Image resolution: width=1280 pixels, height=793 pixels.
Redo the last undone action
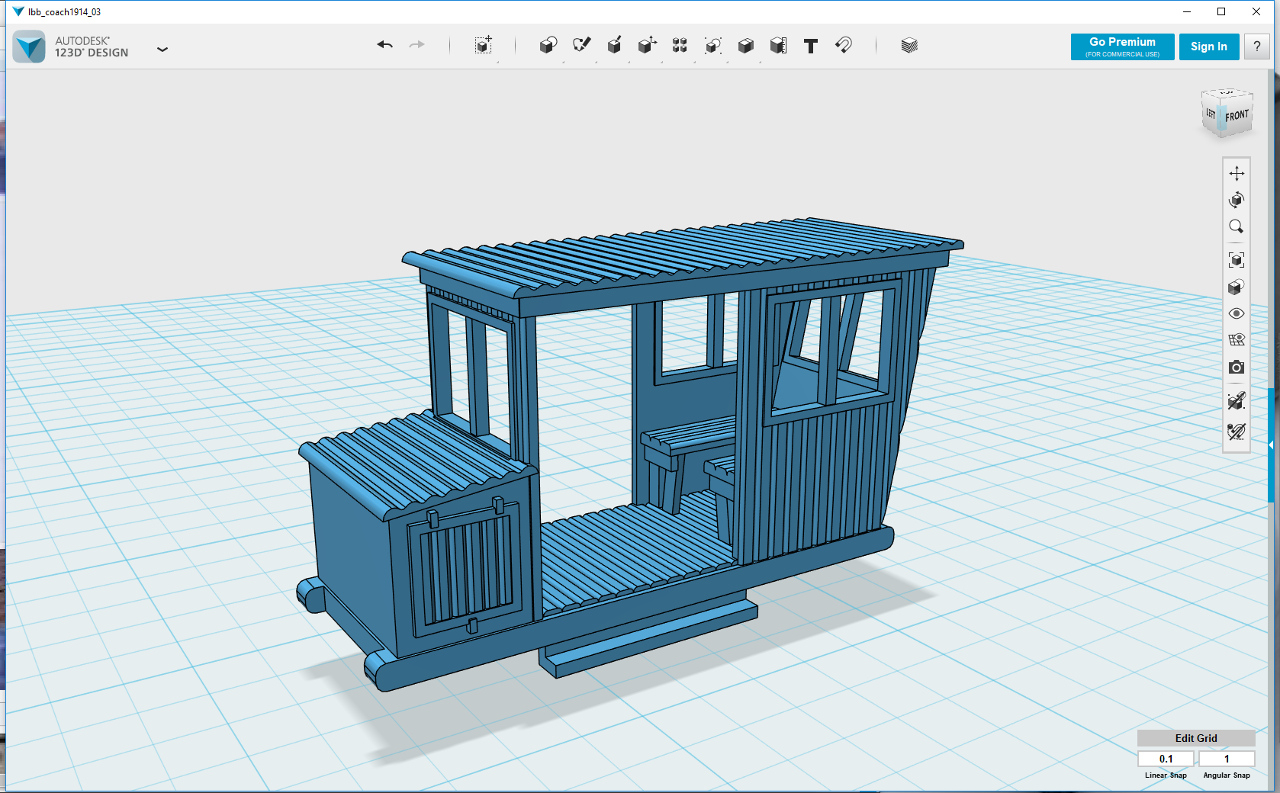click(x=417, y=45)
